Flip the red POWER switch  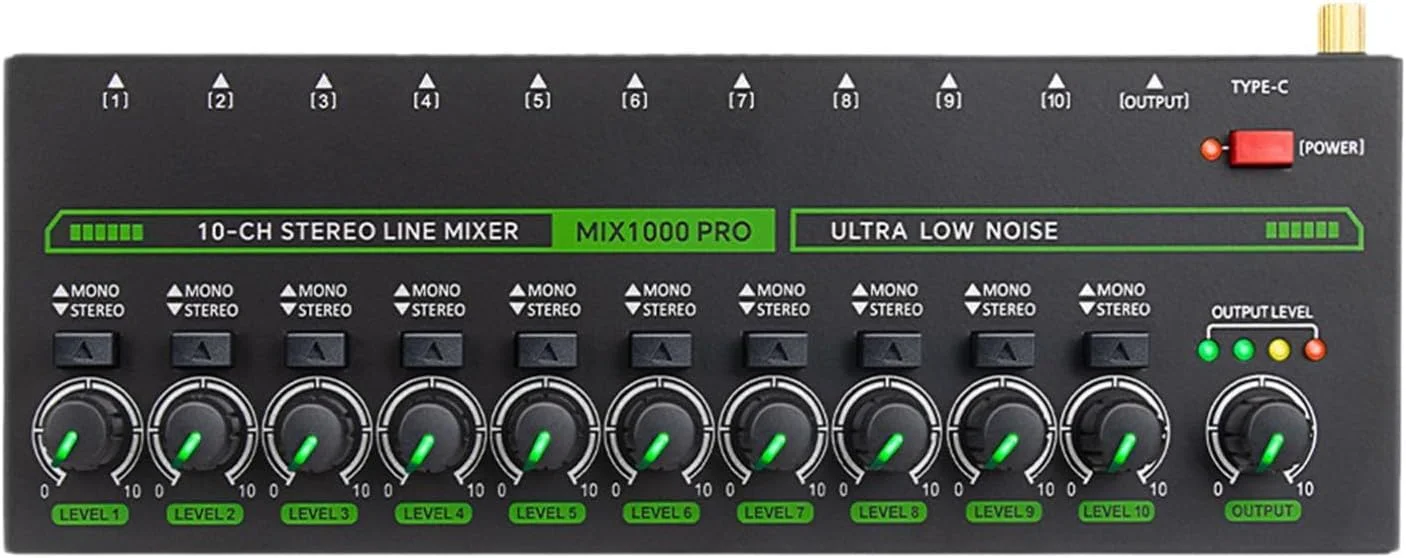[1261, 149]
